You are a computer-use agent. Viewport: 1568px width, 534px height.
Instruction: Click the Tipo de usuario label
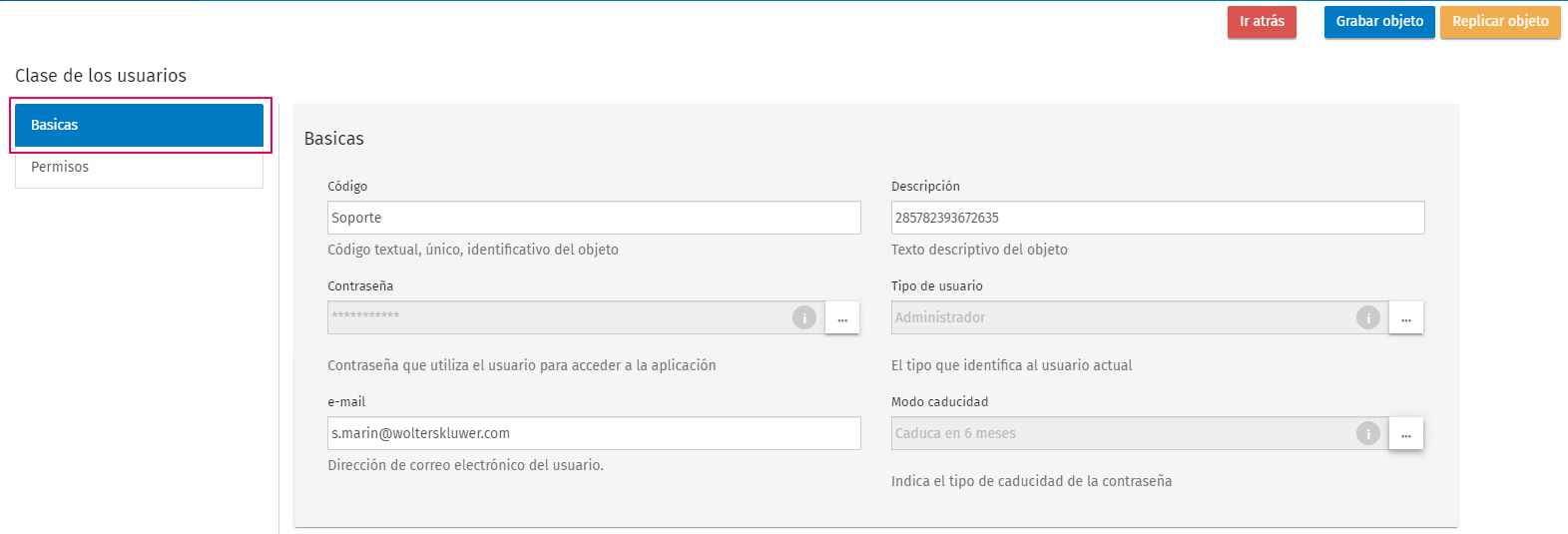(936, 286)
